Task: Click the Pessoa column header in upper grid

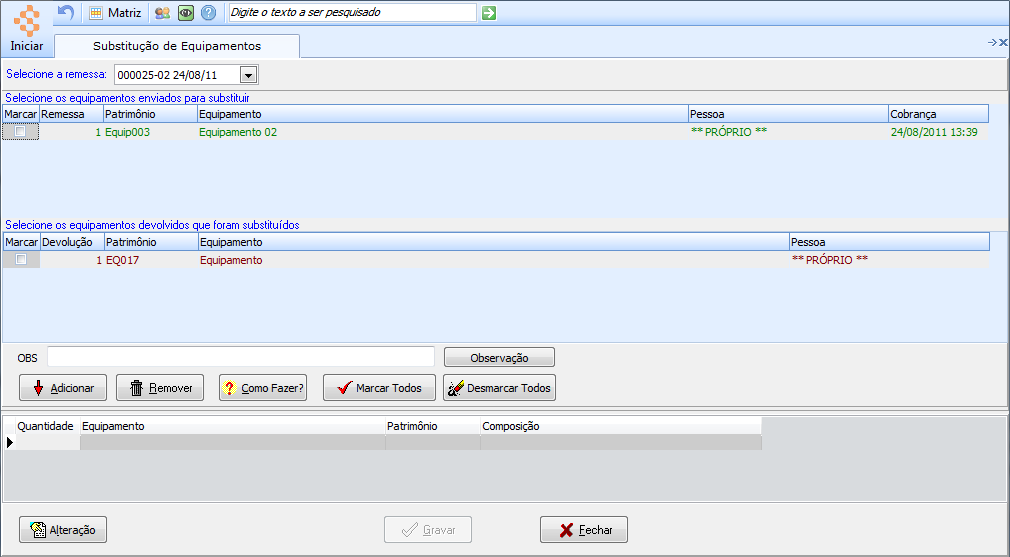Action: pyautogui.click(x=788, y=114)
